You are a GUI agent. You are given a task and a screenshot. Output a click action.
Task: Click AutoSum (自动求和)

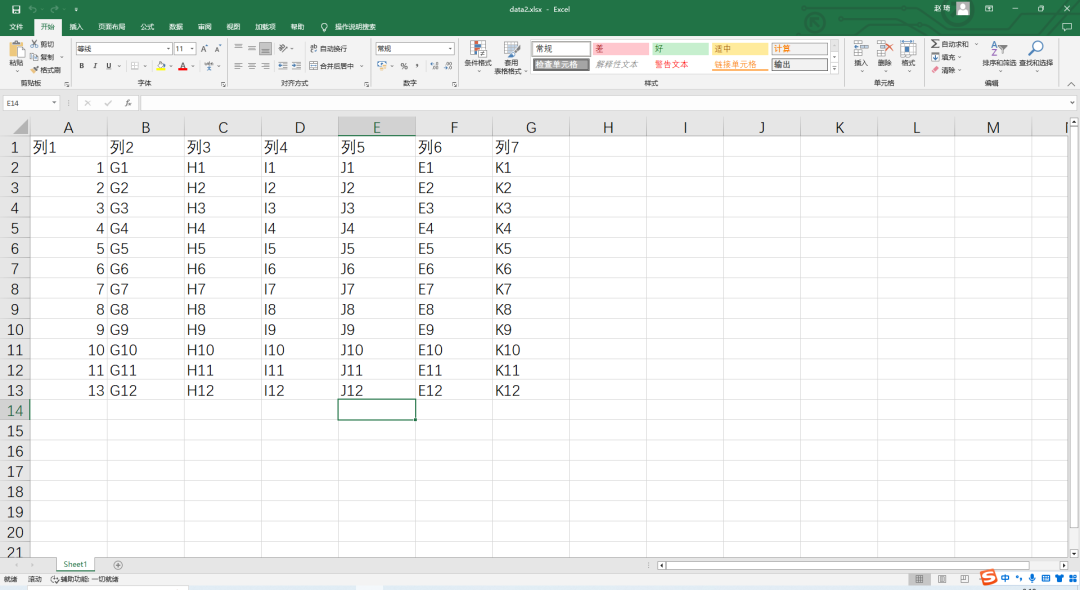tap(951, 44)
